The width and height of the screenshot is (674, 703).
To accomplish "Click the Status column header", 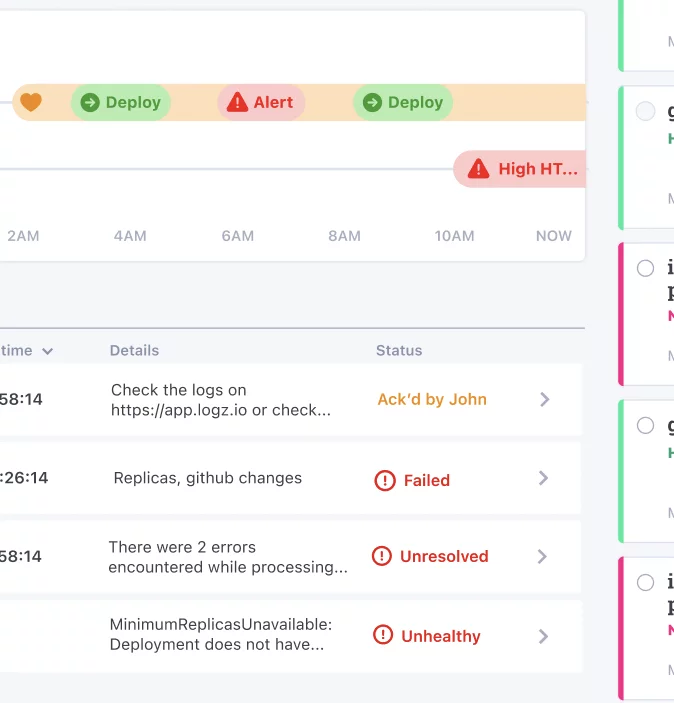I will pos(399,350).
